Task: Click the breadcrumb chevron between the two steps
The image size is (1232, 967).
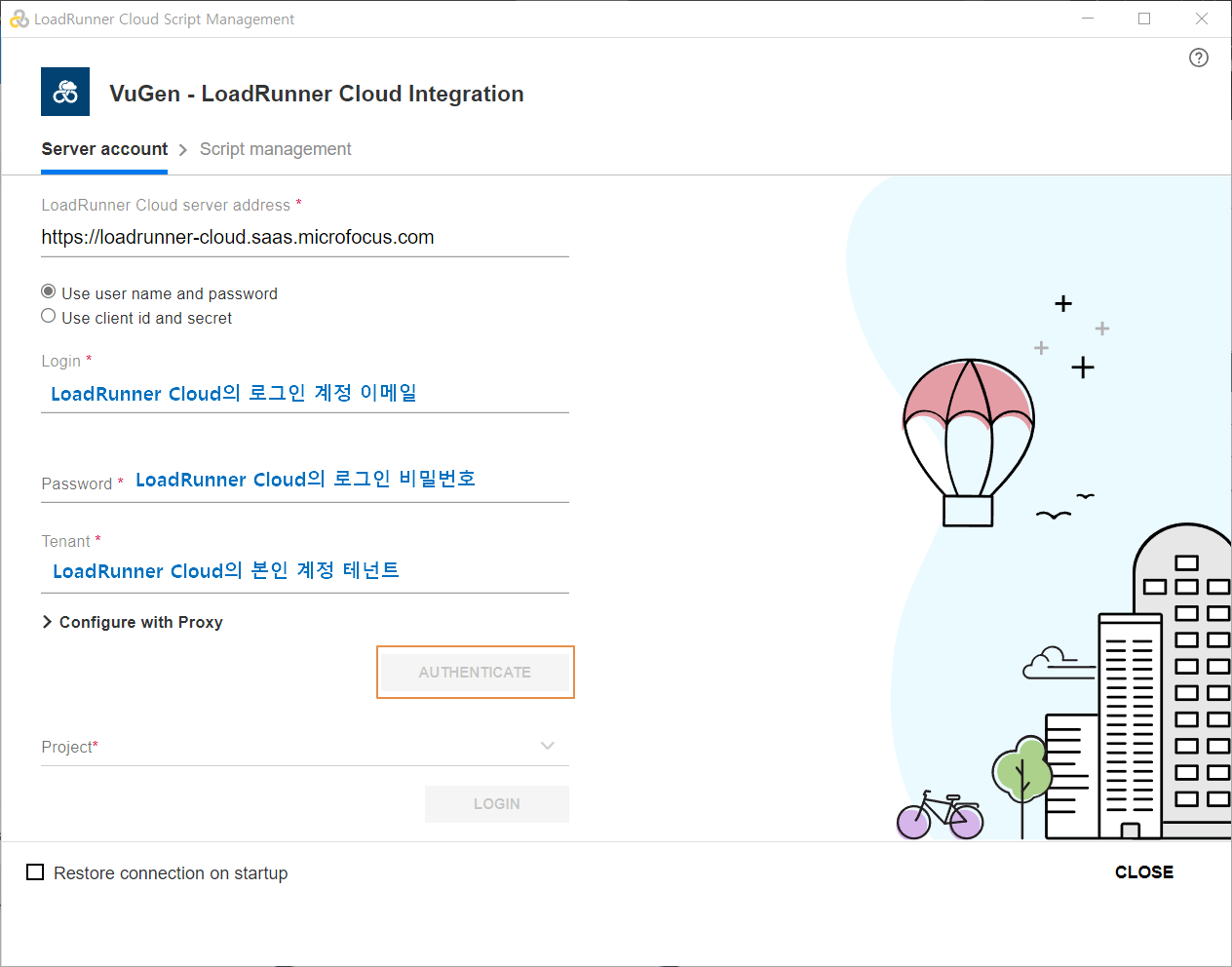Action: click(181, 149)
